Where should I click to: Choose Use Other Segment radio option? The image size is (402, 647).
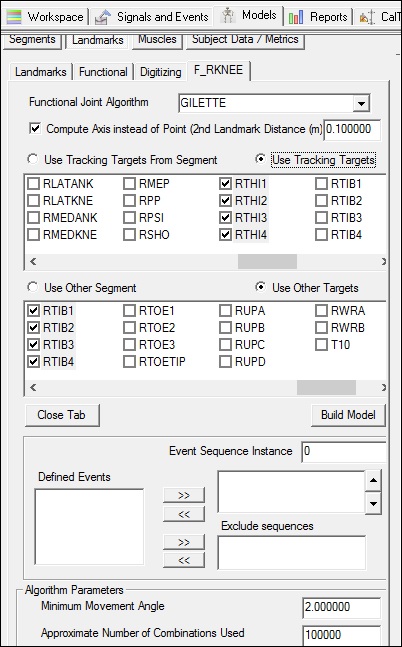pyautogui.click(x=32, y=287)
